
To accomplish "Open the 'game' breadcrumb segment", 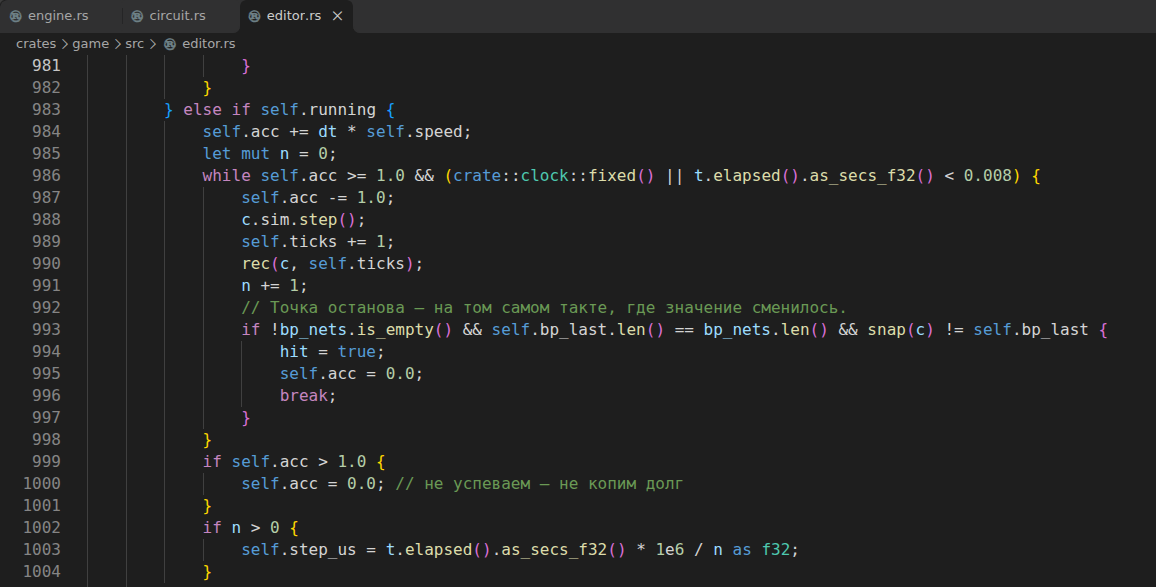I will (x=91, y=44).
